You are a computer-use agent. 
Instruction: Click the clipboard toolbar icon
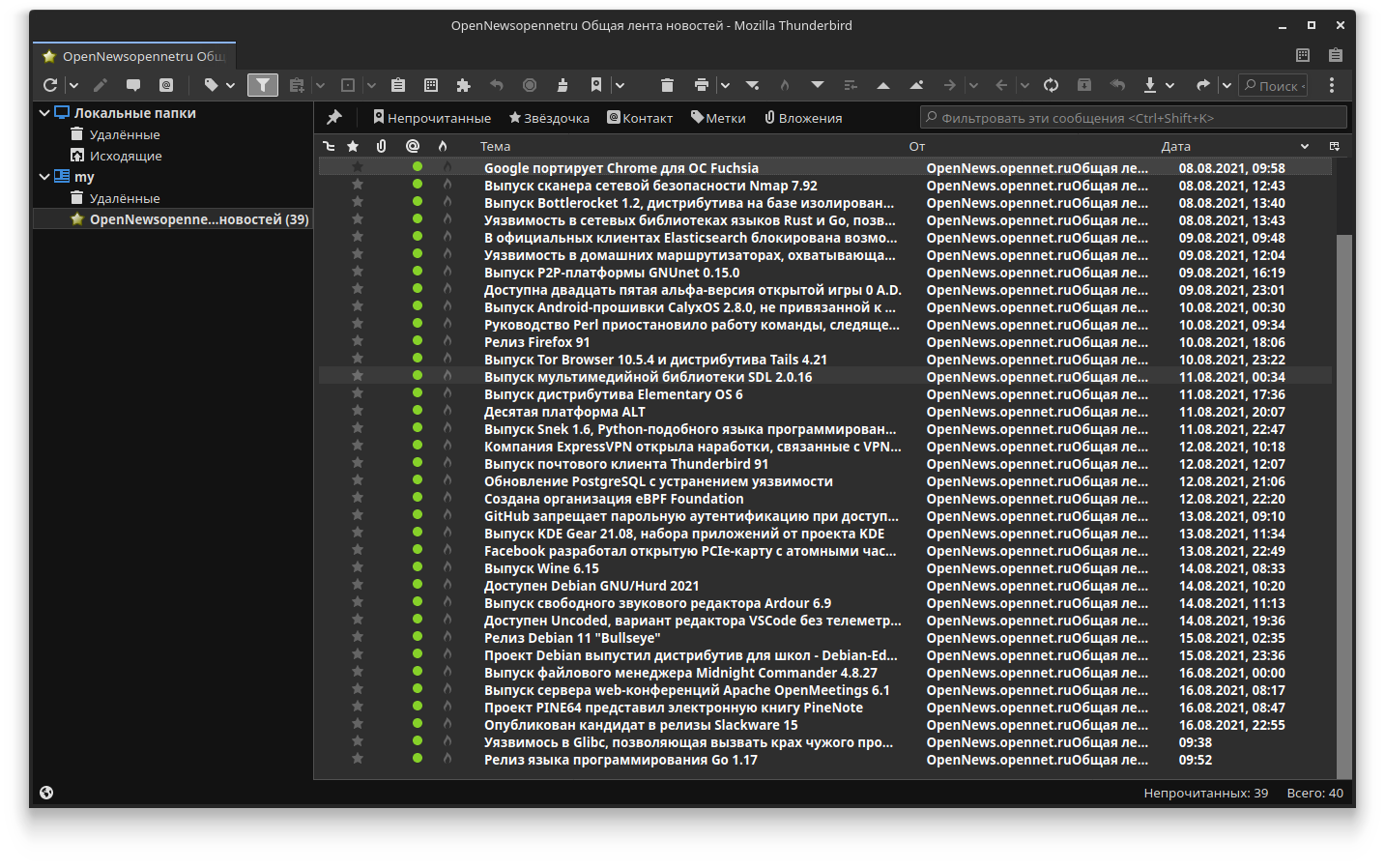[x=398, y=85]
